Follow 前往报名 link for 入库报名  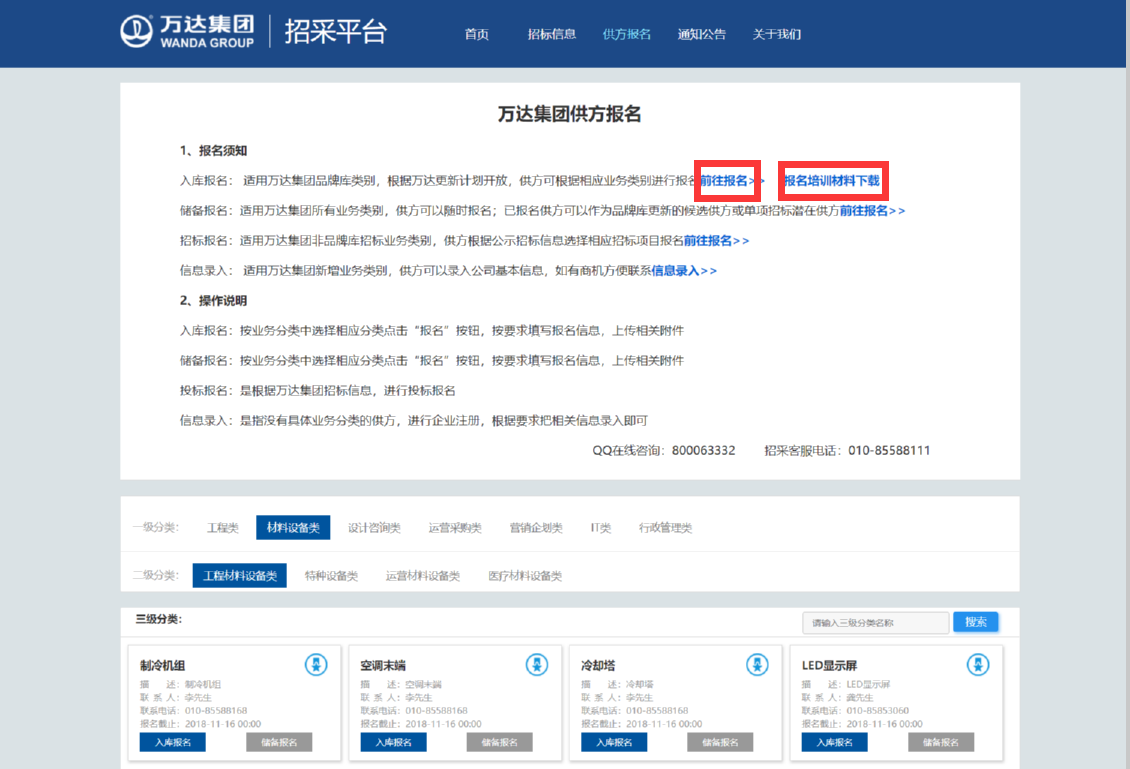[731, 181]
